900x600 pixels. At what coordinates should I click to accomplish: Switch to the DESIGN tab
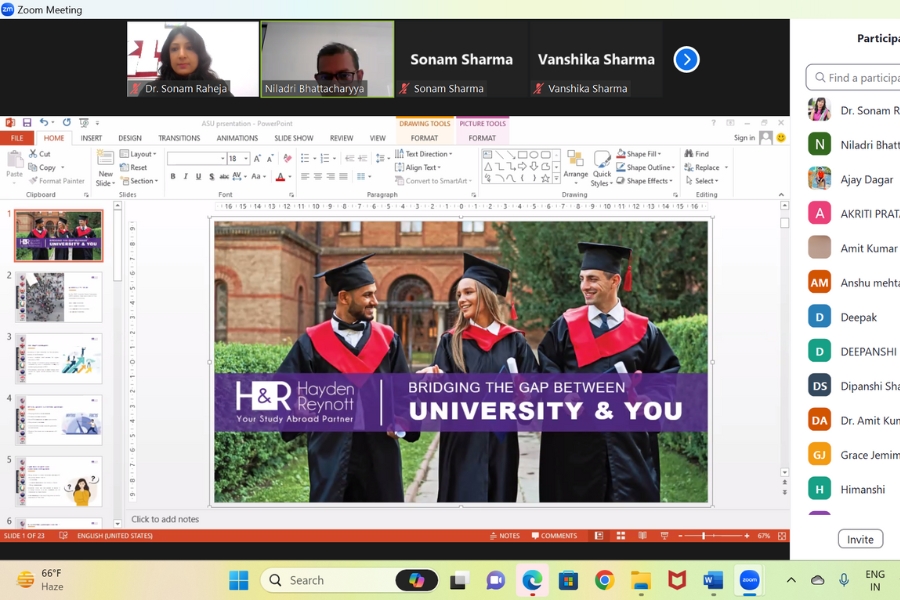[130, 138]
